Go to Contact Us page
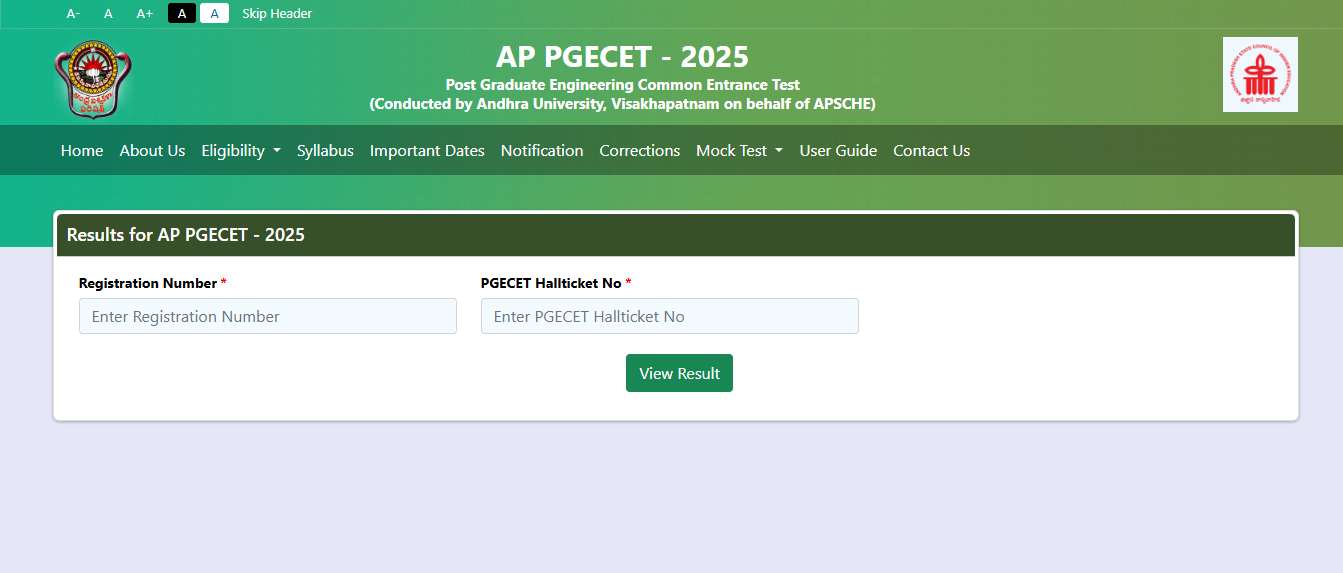This screenshot has height=573, width=1343. [x=931, y=151]
